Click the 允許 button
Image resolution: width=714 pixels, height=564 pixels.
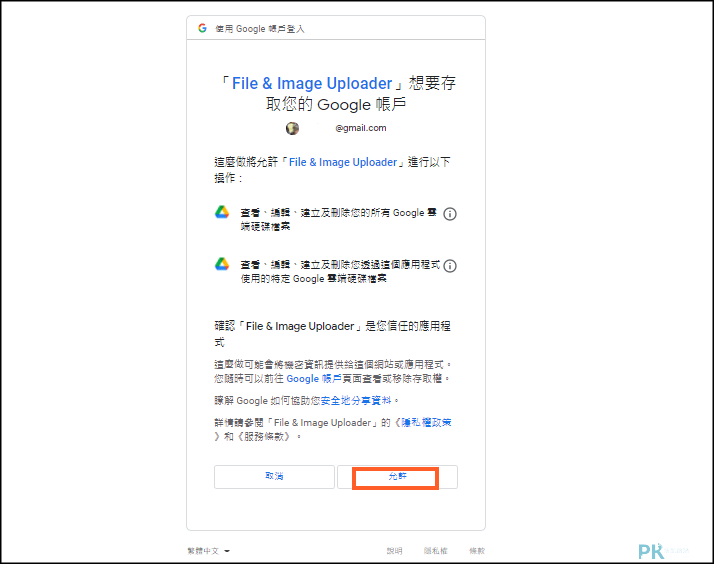[x=397, y=477]
